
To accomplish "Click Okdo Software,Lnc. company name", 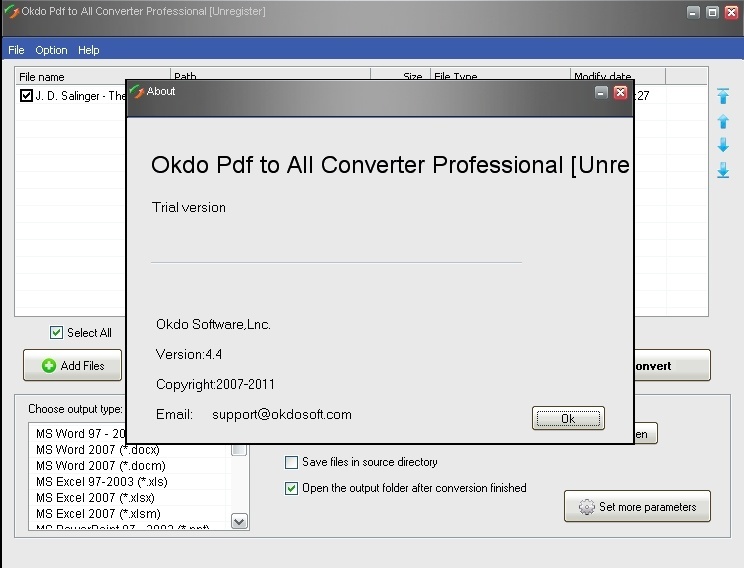I will coord(213,325).
